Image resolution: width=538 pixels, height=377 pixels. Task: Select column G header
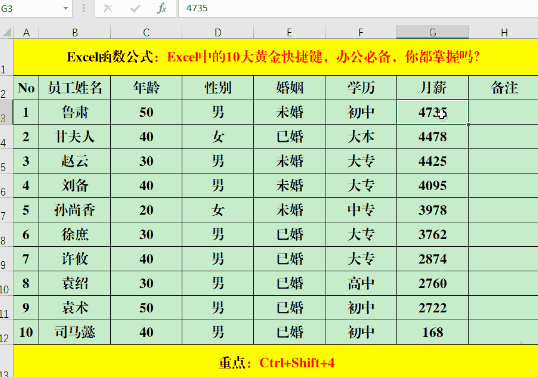point(433,33)
